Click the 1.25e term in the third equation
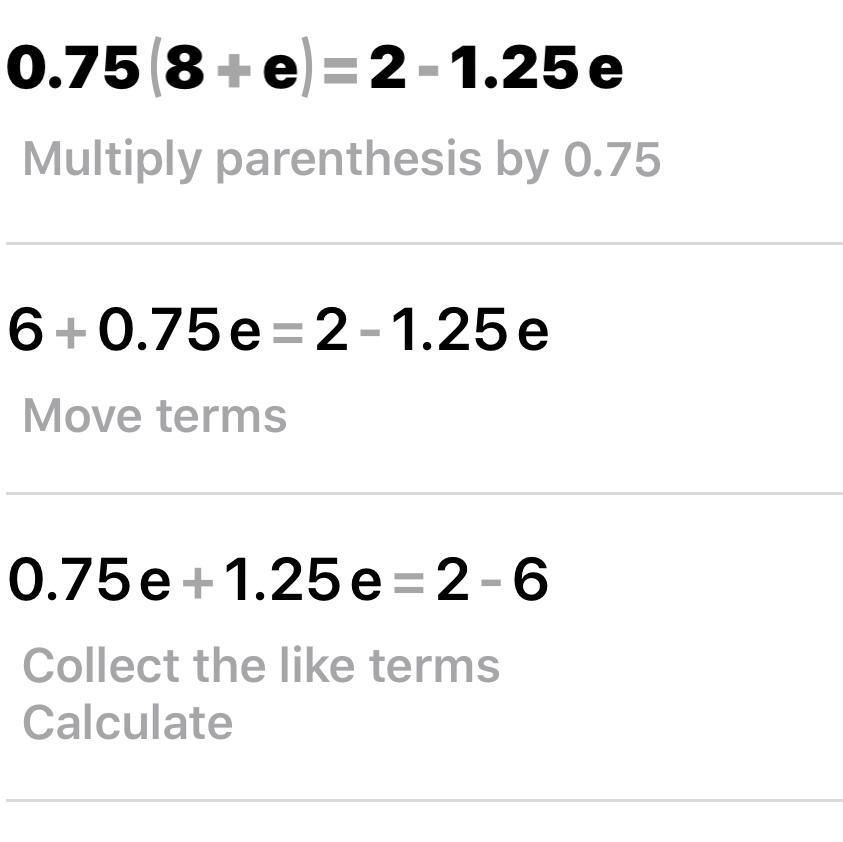The height and width of the screenshot is (842, 843). coord(303,579)
